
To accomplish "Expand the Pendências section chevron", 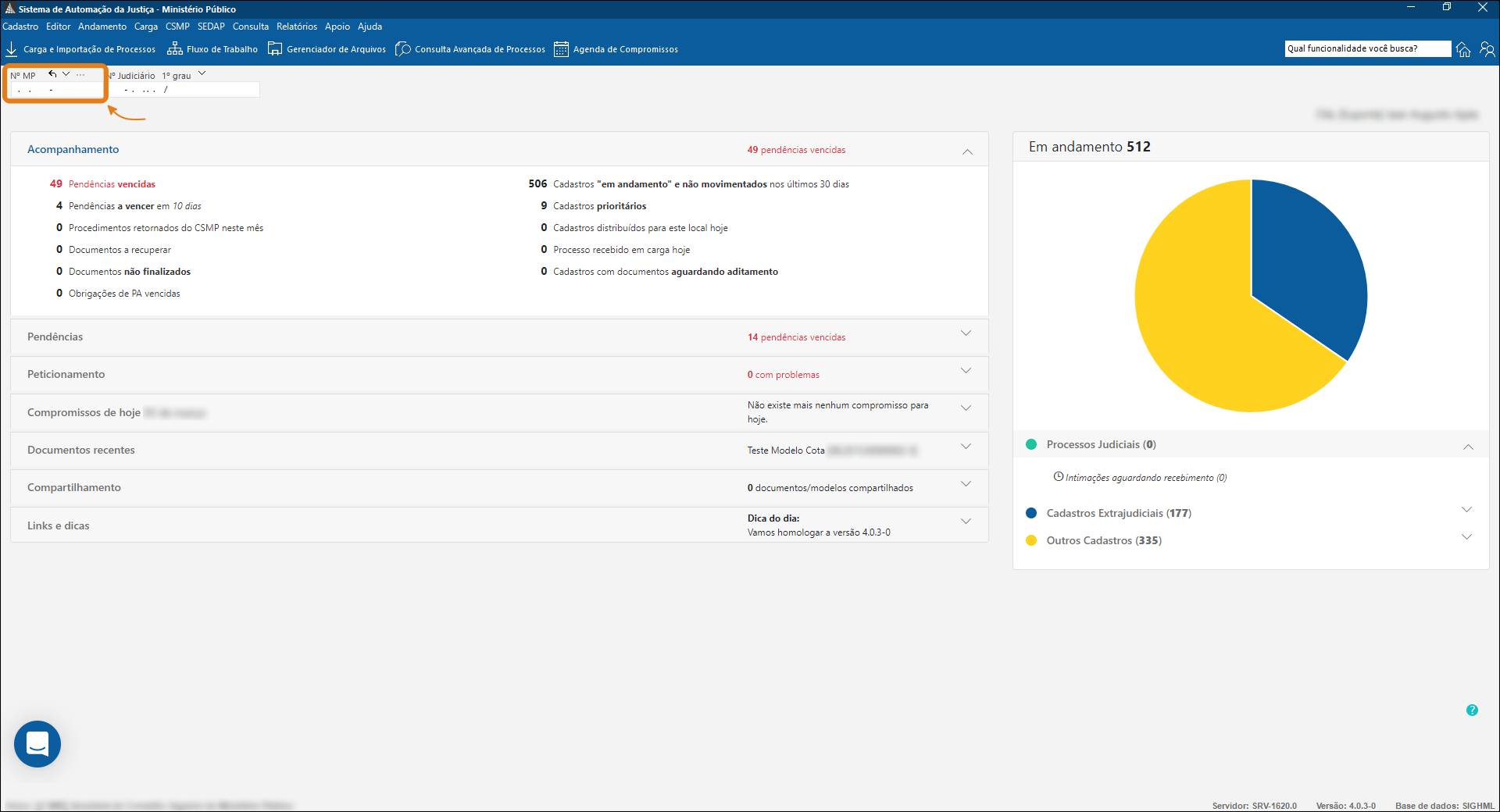I will tap(966, 333).
